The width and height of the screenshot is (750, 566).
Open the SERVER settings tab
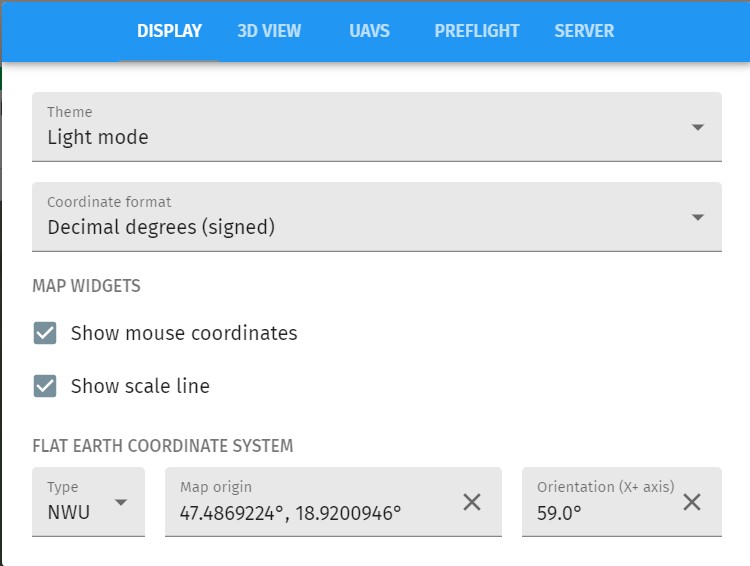coord(584,31)
